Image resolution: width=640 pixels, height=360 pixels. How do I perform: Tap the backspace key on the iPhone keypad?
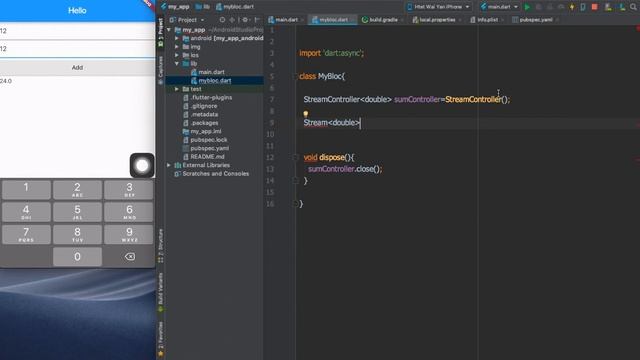pos(129,257)
